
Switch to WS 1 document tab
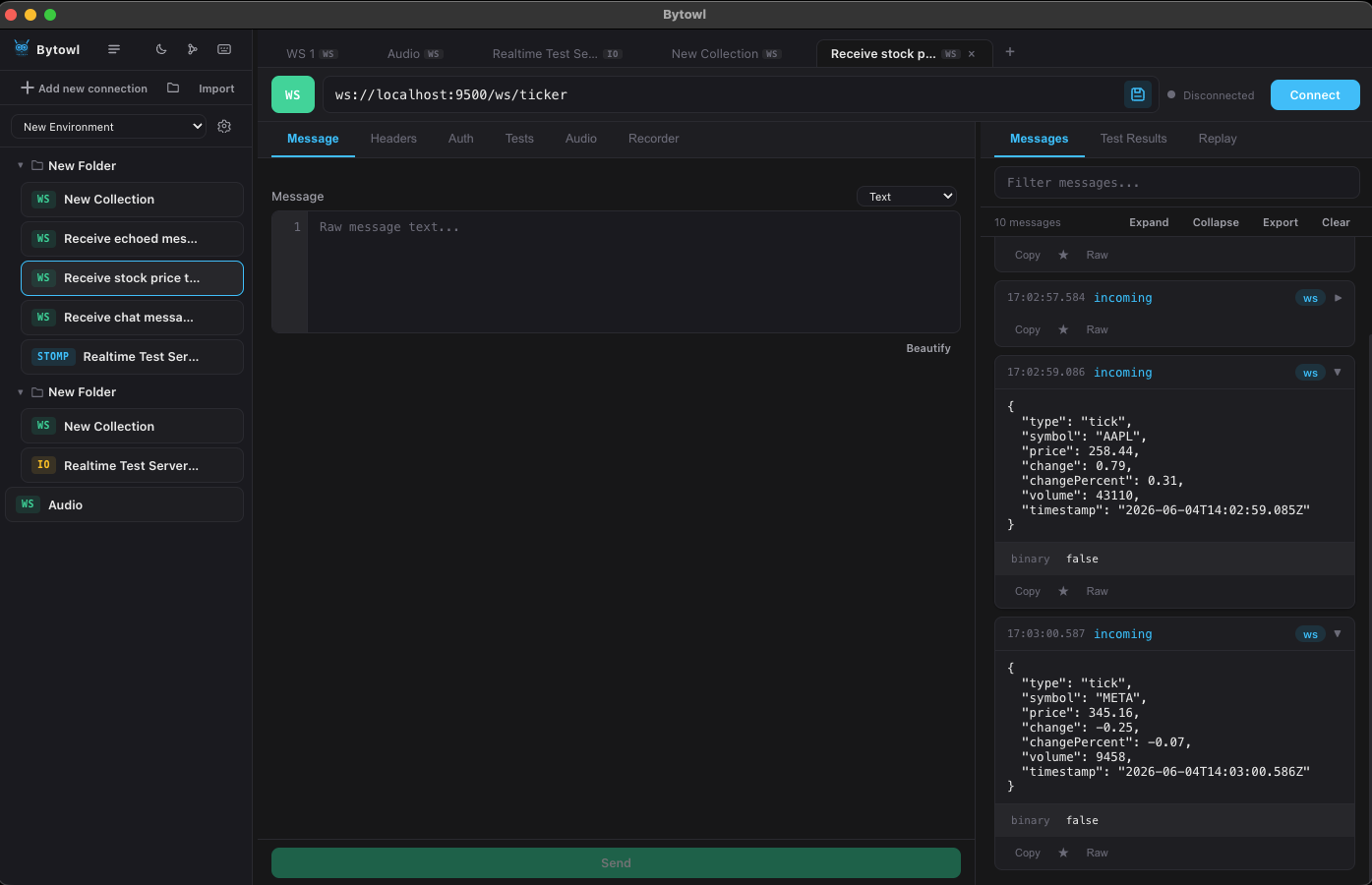click(311, 54)
